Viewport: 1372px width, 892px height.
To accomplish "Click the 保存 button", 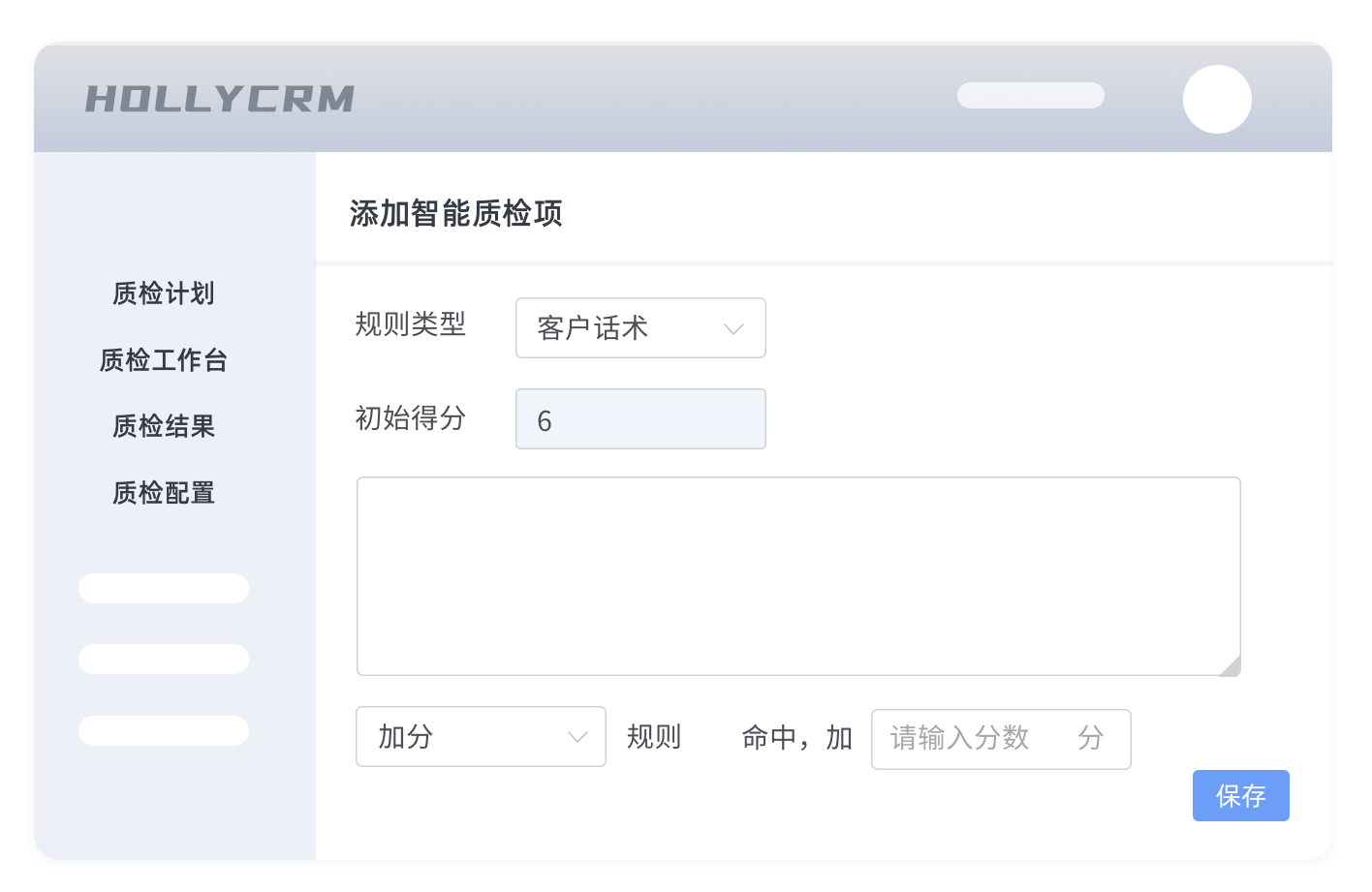I will click(1240, 796).
